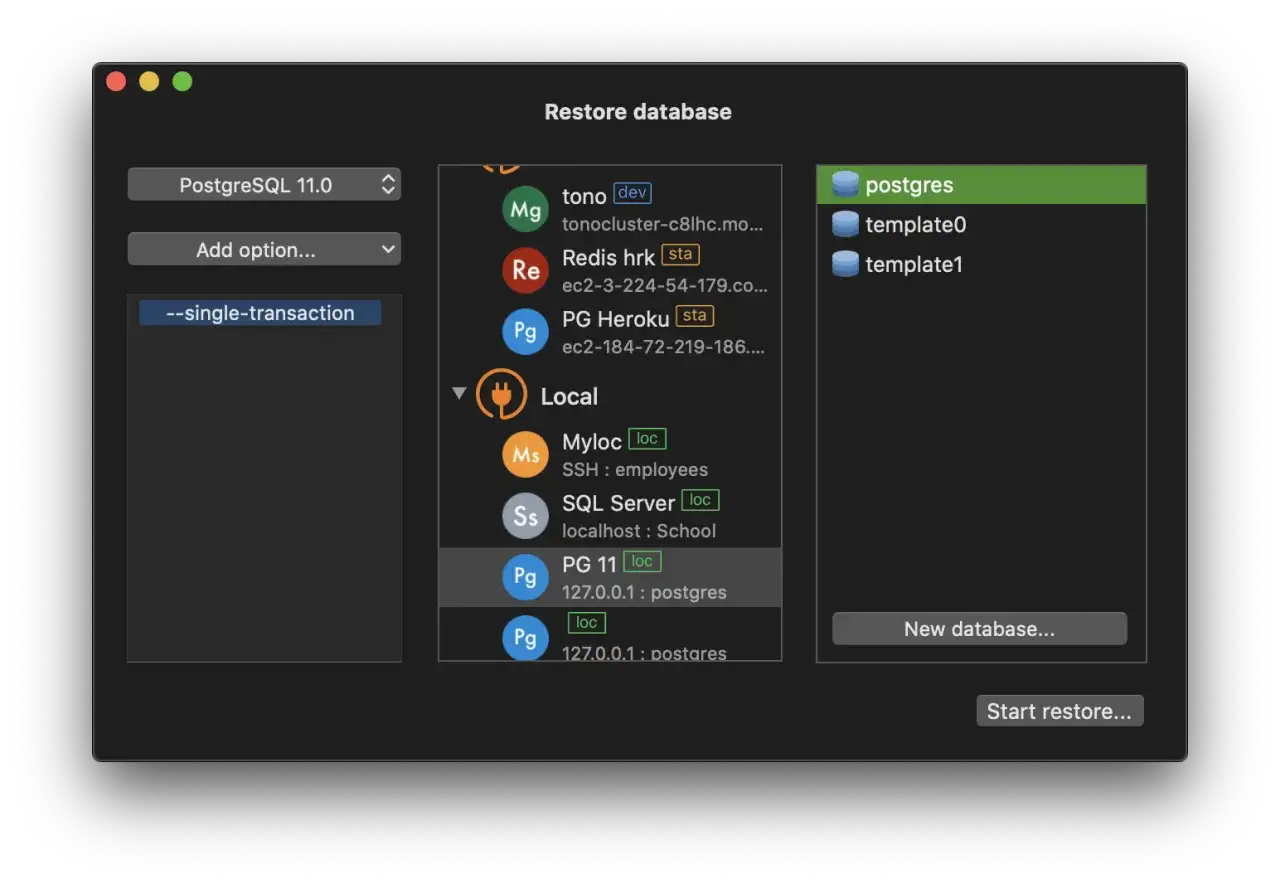
Task: Click the database icon next to template1
Action: (x=845, y=264)
